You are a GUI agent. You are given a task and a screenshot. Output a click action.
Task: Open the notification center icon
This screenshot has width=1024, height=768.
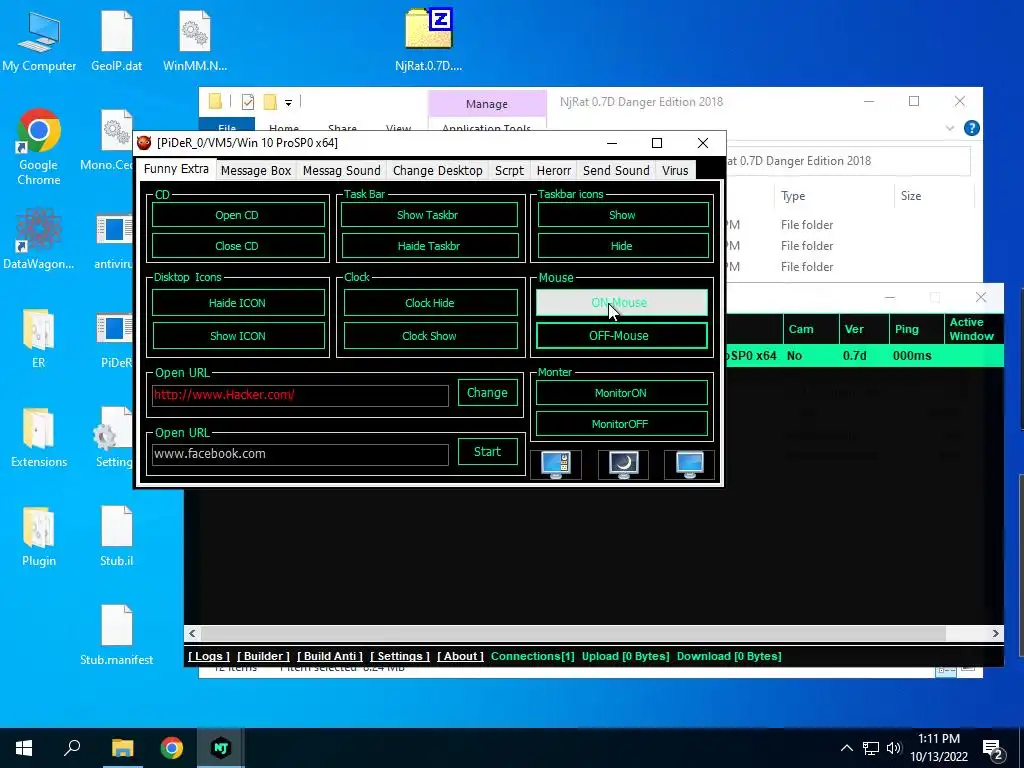pos(993,748)
